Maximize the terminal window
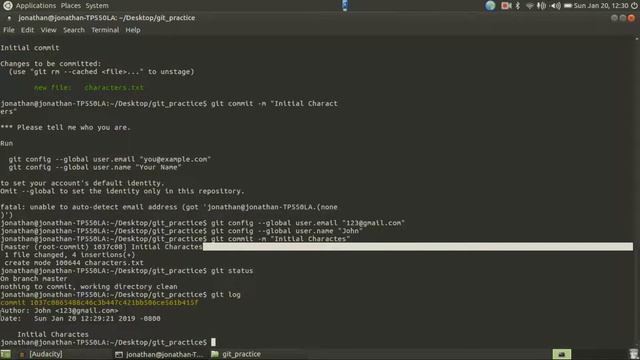The height and width of the screenshot is (360, 640). pos(623,18)
